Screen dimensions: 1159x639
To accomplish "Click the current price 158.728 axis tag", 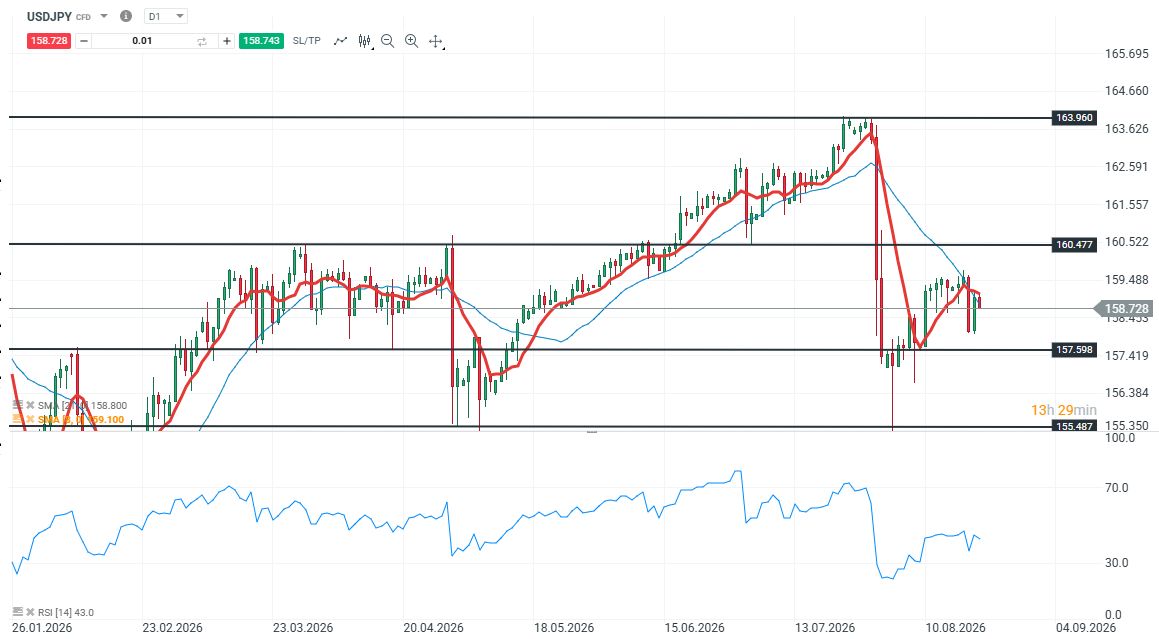I will point(1124,308).
